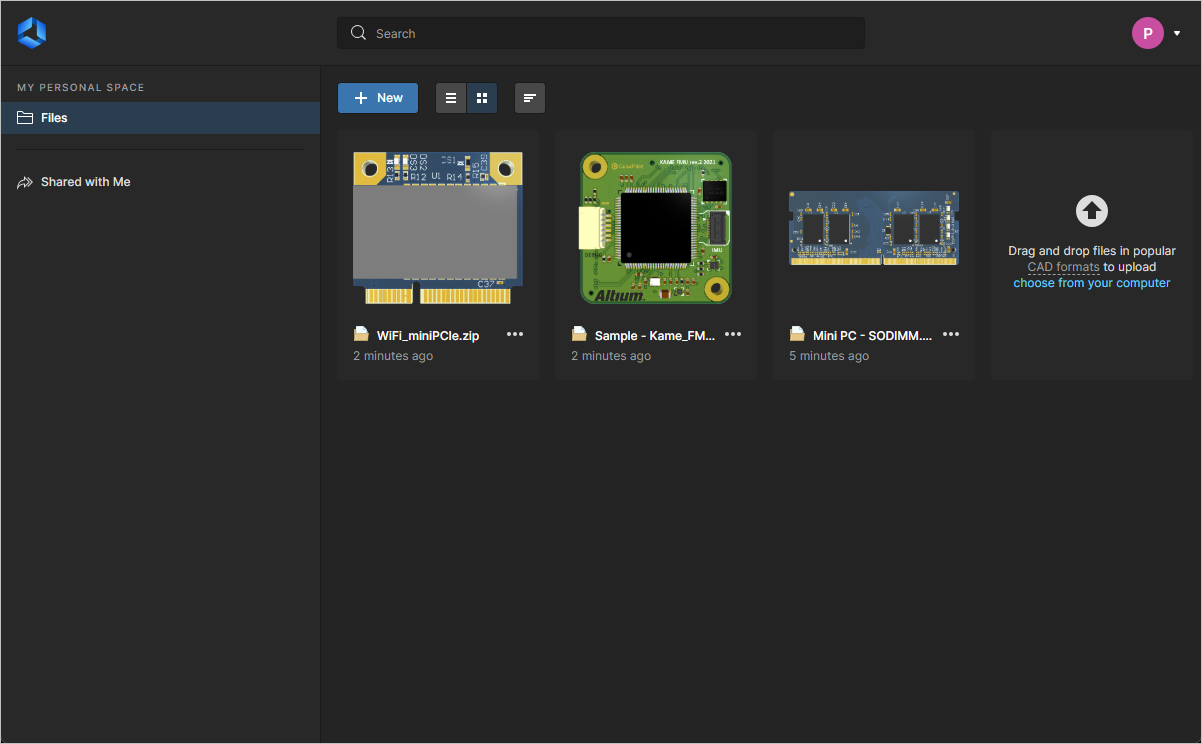Click the New button
Viewport: 1202px width, 744px height.
point(378,98)
